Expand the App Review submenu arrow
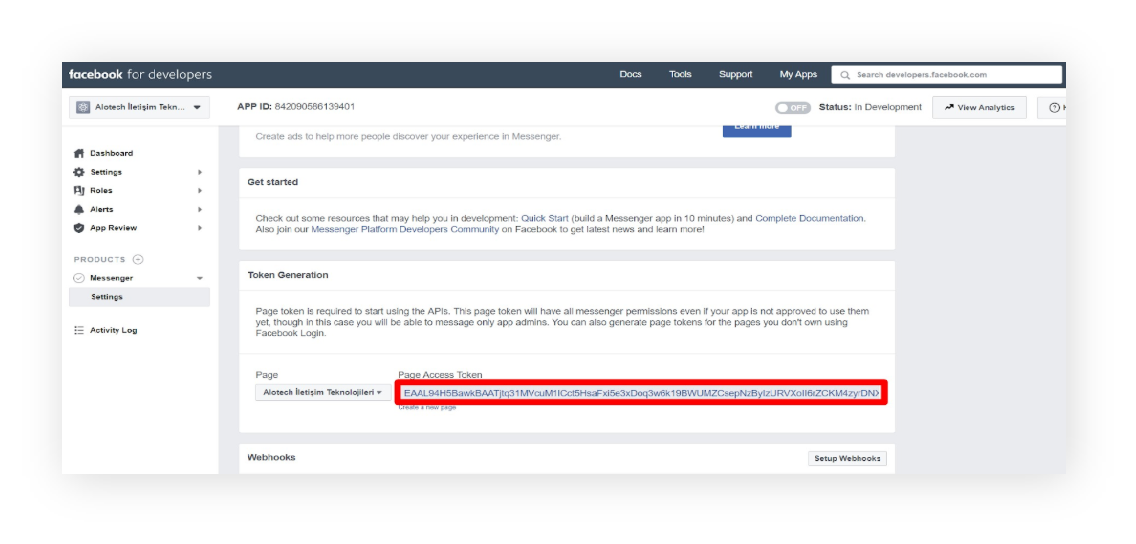The height and width of the screenshot is (544, 1136). (x=200, y=227)
